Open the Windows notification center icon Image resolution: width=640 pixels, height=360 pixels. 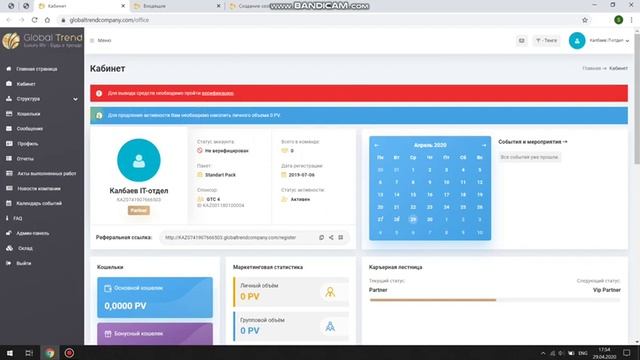click(x=627, y=353)
